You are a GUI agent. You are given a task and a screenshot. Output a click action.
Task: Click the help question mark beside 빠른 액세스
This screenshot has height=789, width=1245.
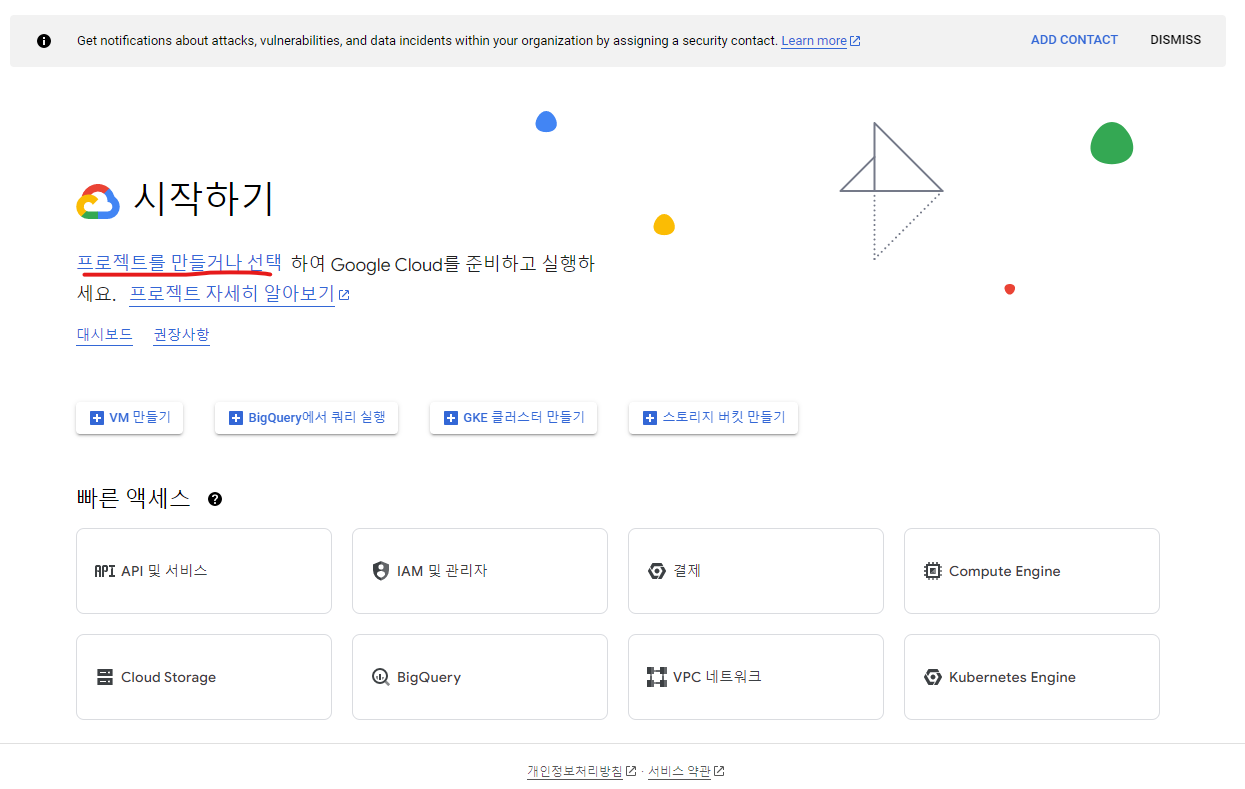click(215, 499)
